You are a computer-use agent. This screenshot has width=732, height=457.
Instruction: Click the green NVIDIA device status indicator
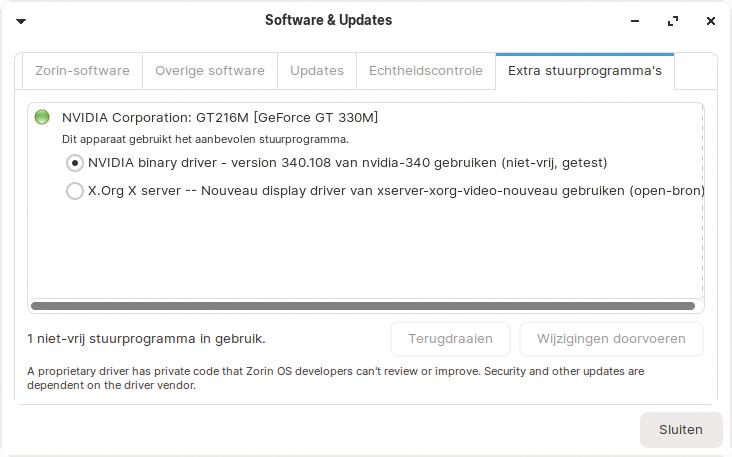(x=42, y=117)
